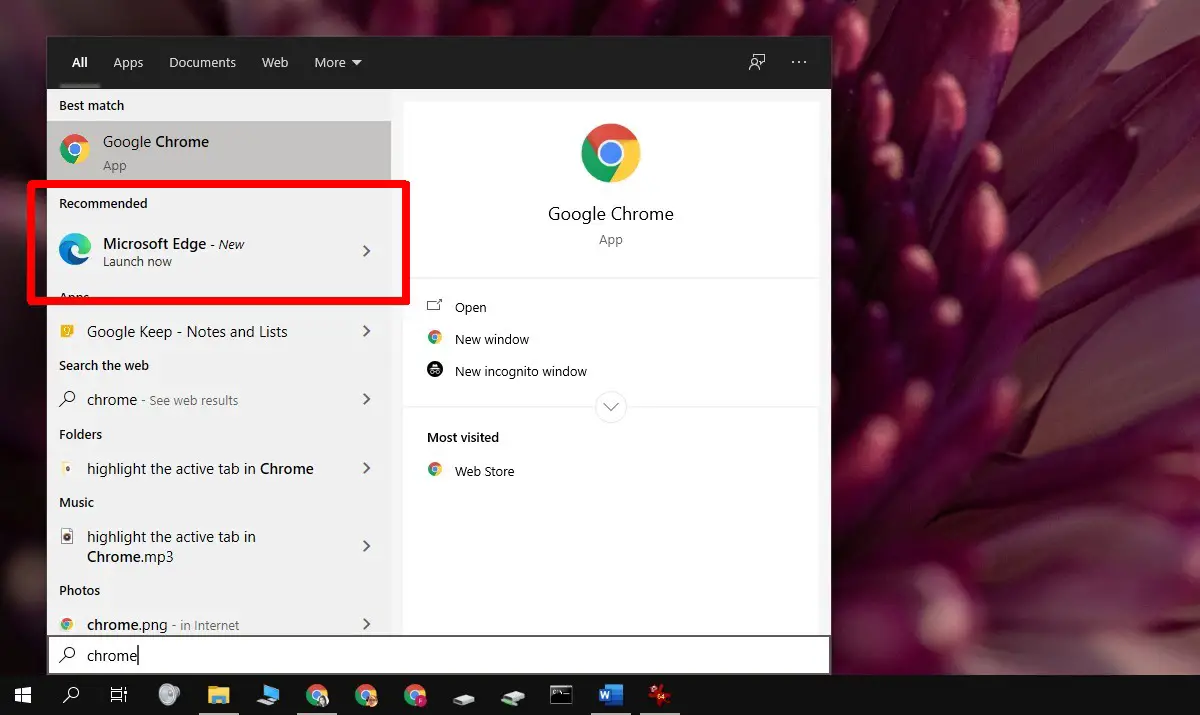The height and width of the screenshot is (715, 1200).
Task: Switch to the Documents search tab
Action: coord(202,62)
